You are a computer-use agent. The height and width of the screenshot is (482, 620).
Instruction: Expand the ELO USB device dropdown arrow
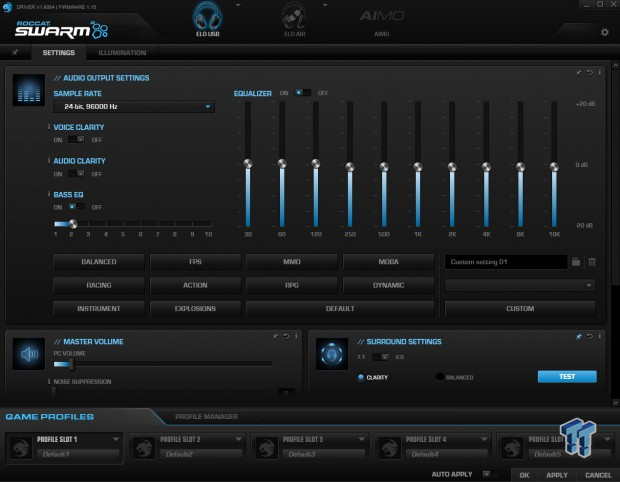(x=238, y=5)
